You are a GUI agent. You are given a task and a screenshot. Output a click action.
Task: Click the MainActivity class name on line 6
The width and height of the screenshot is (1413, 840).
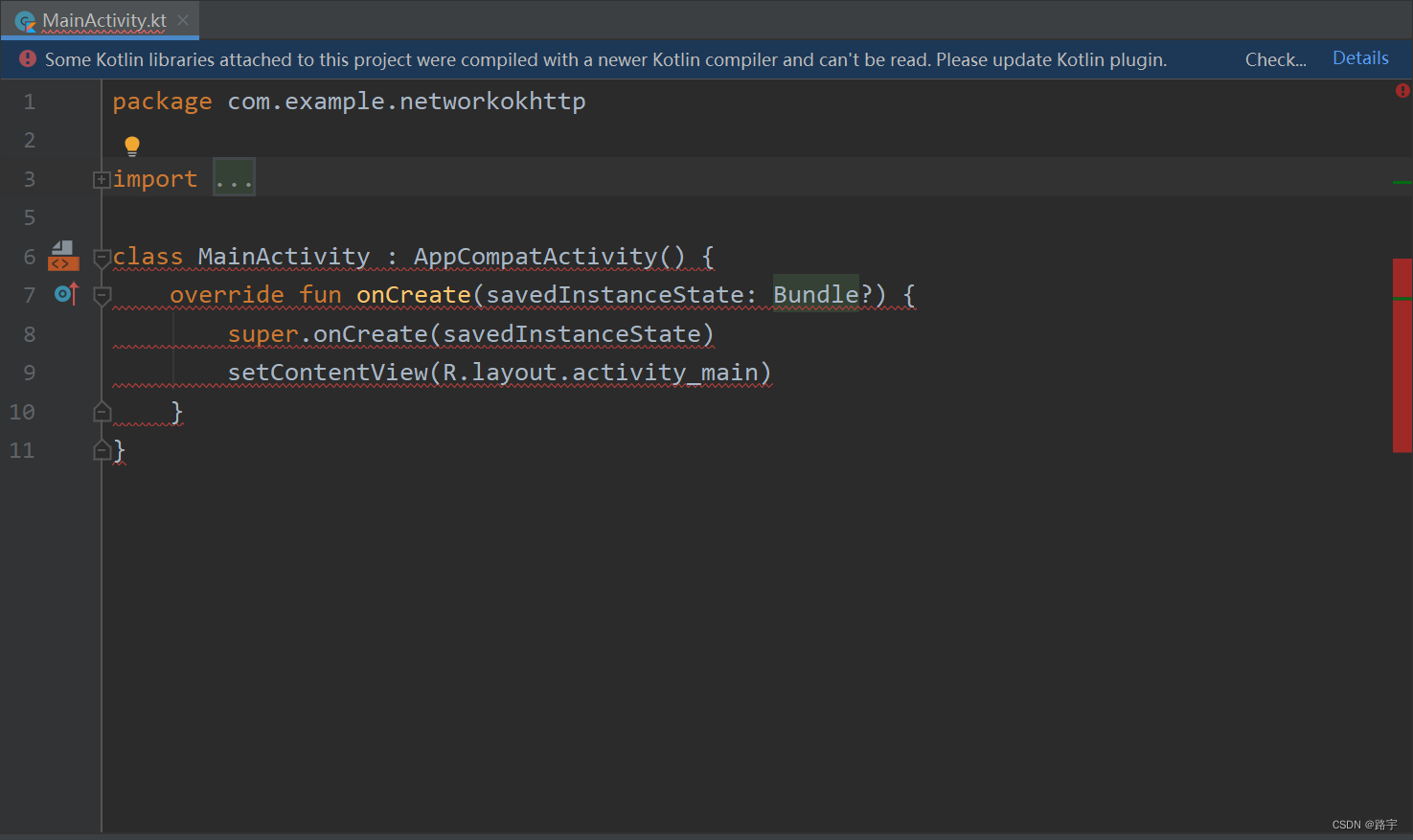(284, 257)
